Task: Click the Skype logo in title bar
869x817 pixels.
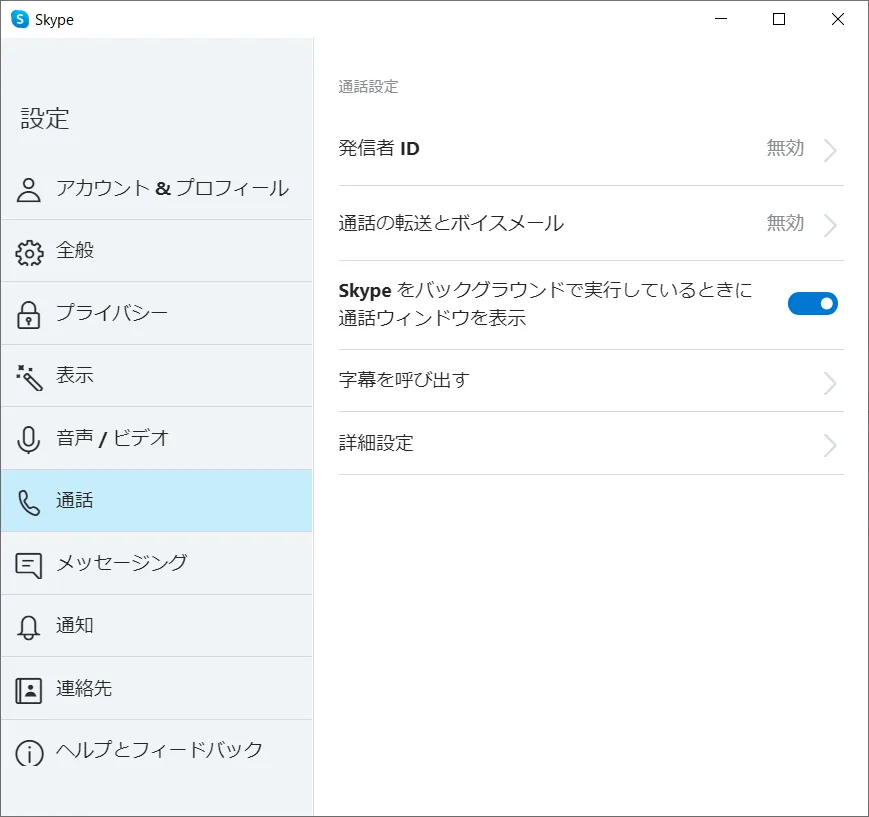Action: click(x=19, y=19)
